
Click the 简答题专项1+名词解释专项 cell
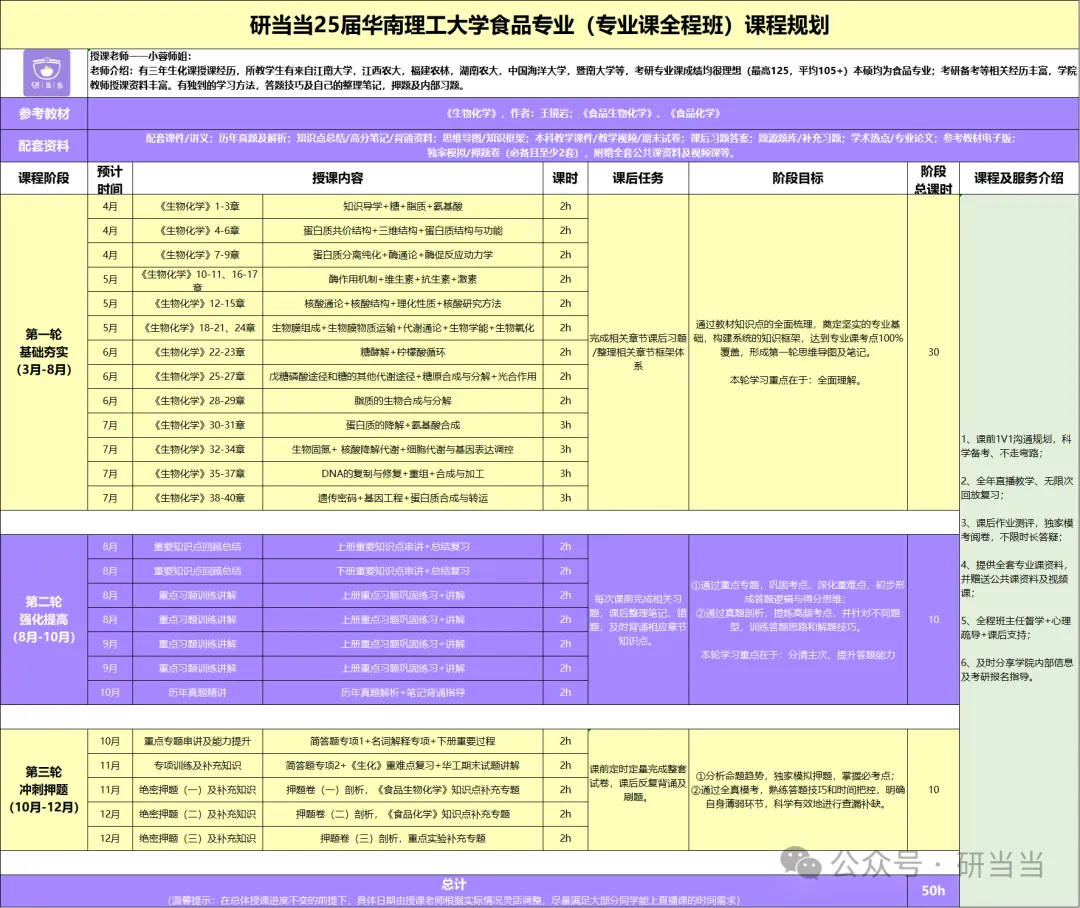point(403,741)
